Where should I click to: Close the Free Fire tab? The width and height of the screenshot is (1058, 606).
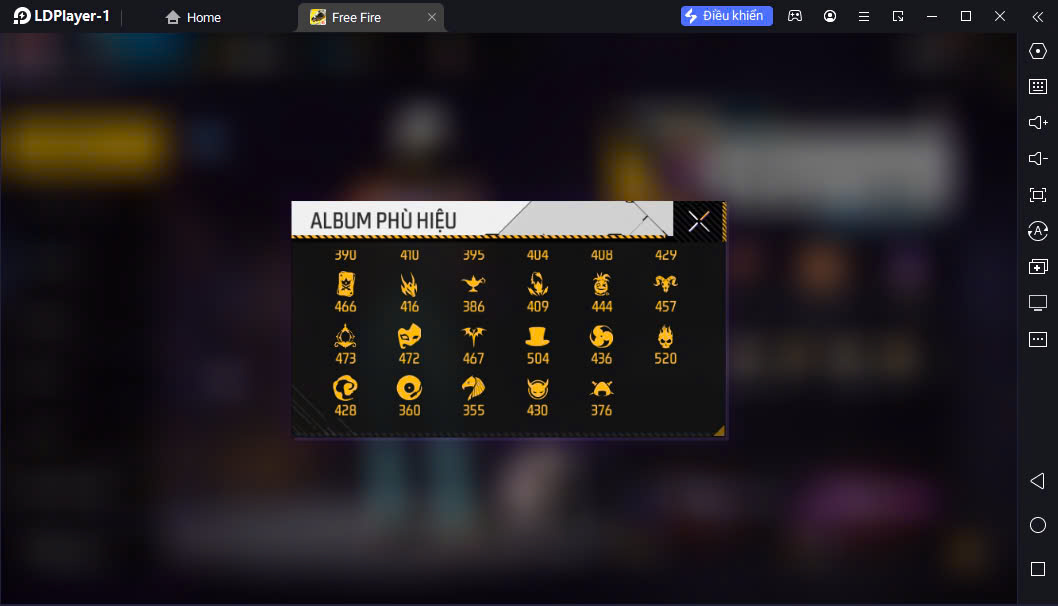pyautogui.click(x=432, y=18)
